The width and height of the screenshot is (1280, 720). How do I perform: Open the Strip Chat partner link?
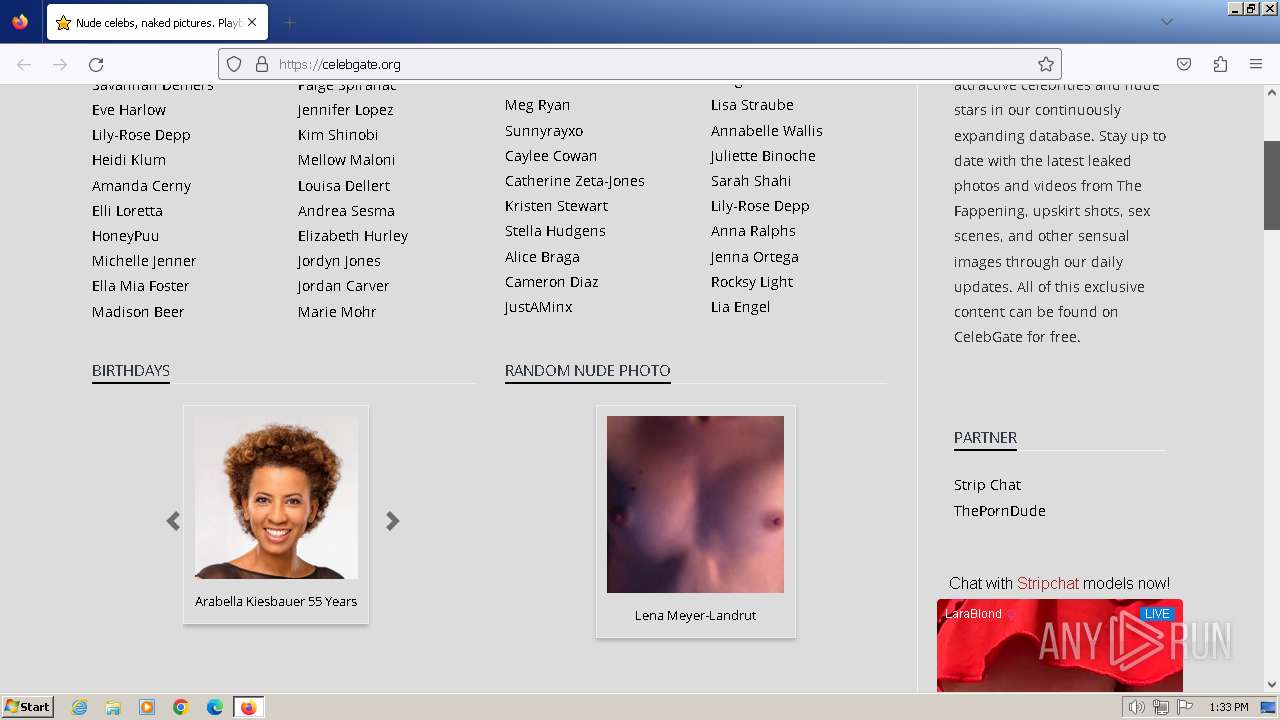(x=987, y=485)
